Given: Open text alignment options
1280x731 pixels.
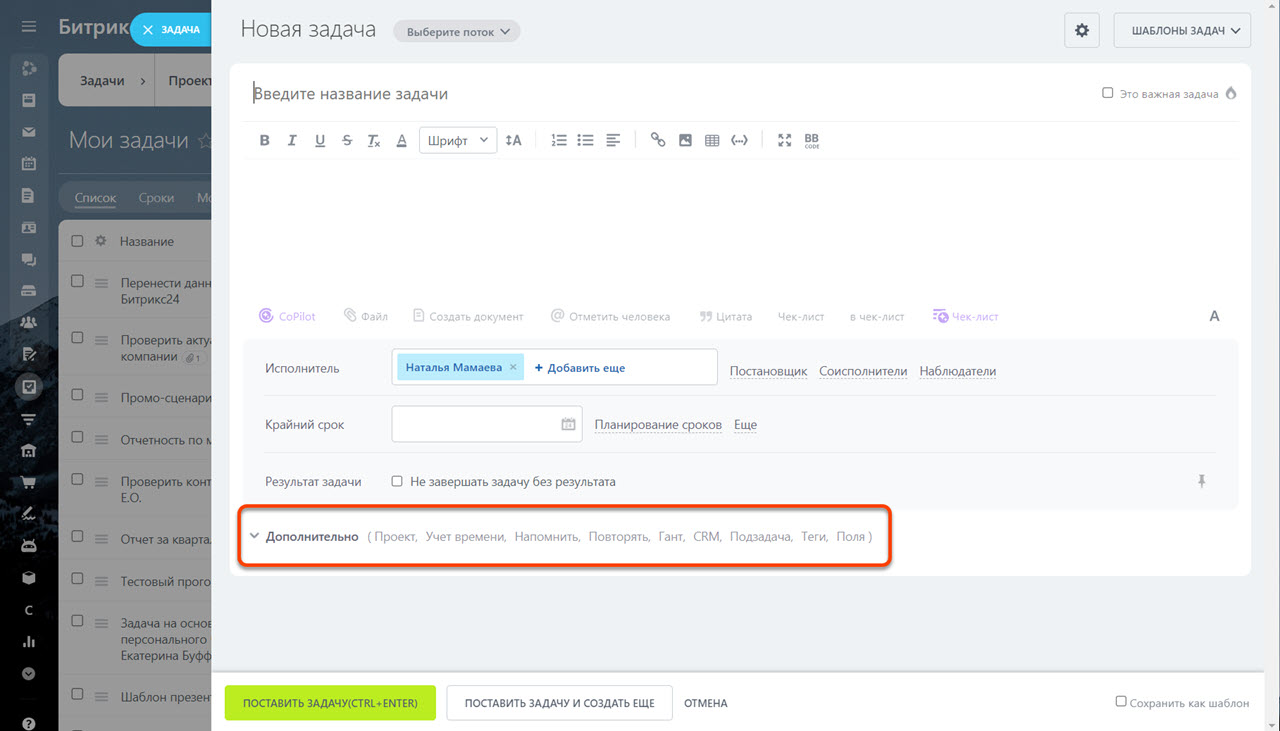Looking at the screenshot, I should pos(613,140).
